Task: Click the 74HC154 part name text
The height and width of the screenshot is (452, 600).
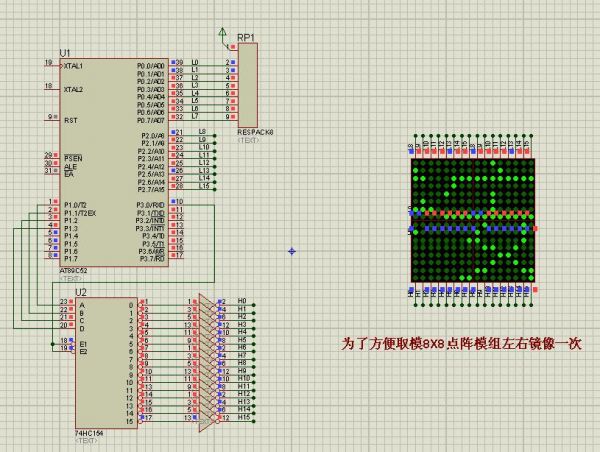Action: (x=89, y=435)
